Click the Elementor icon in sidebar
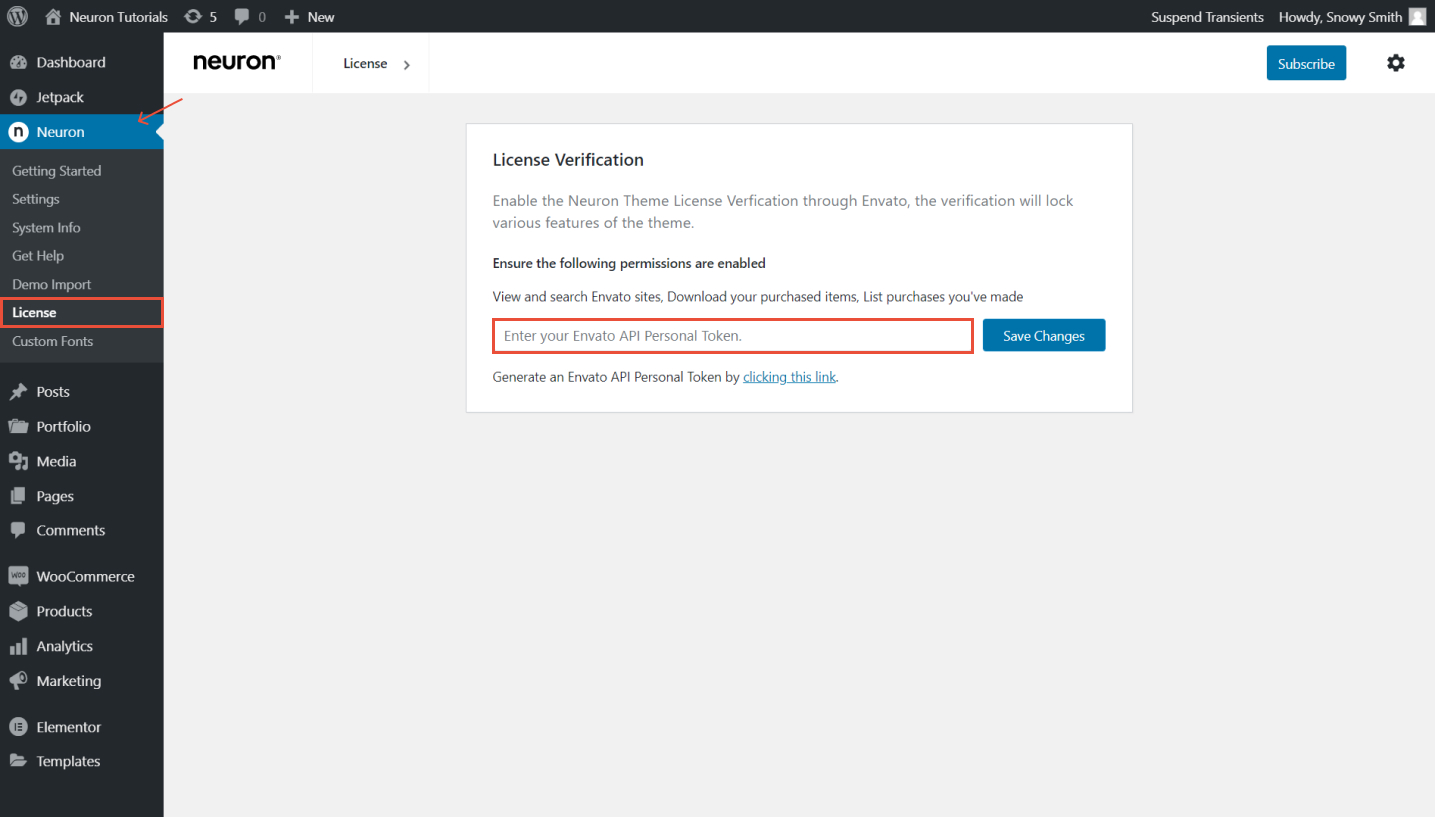The image size is (1435, 817). (x=18, y=727)
